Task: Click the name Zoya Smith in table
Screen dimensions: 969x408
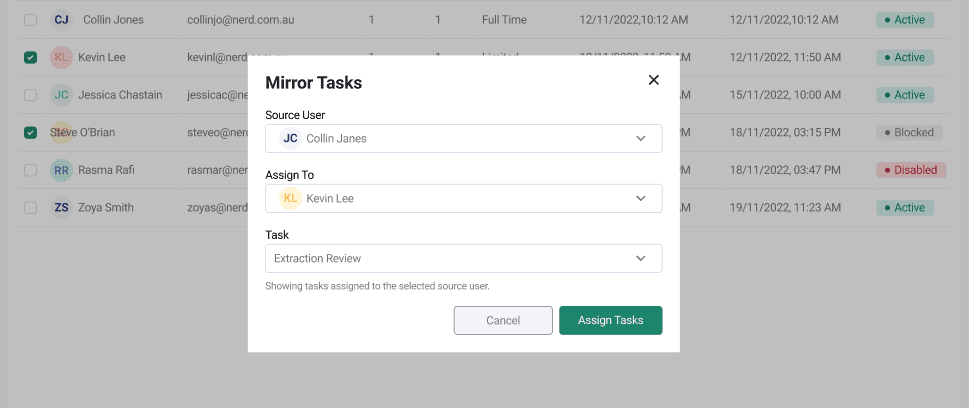Action: point(105,208)
